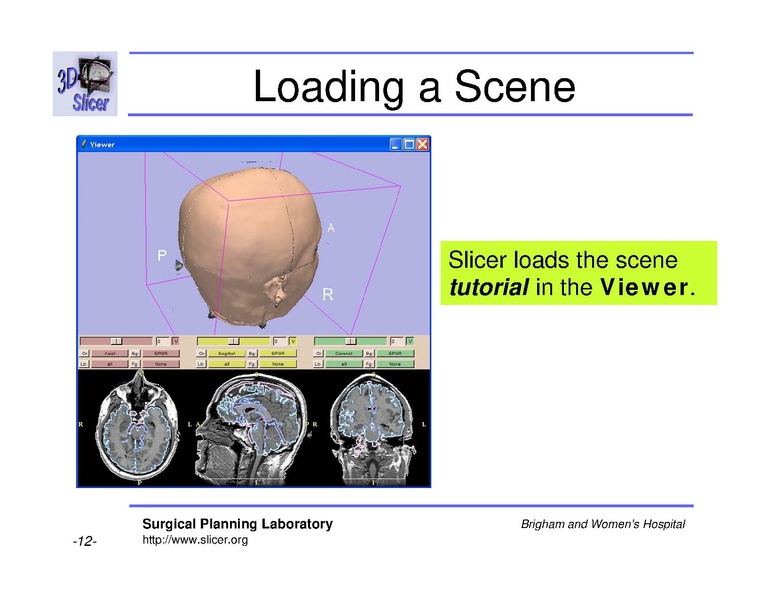The image size is (776, 600).
Task: Click the green coronal slice offset field
Action: [397, 341]
